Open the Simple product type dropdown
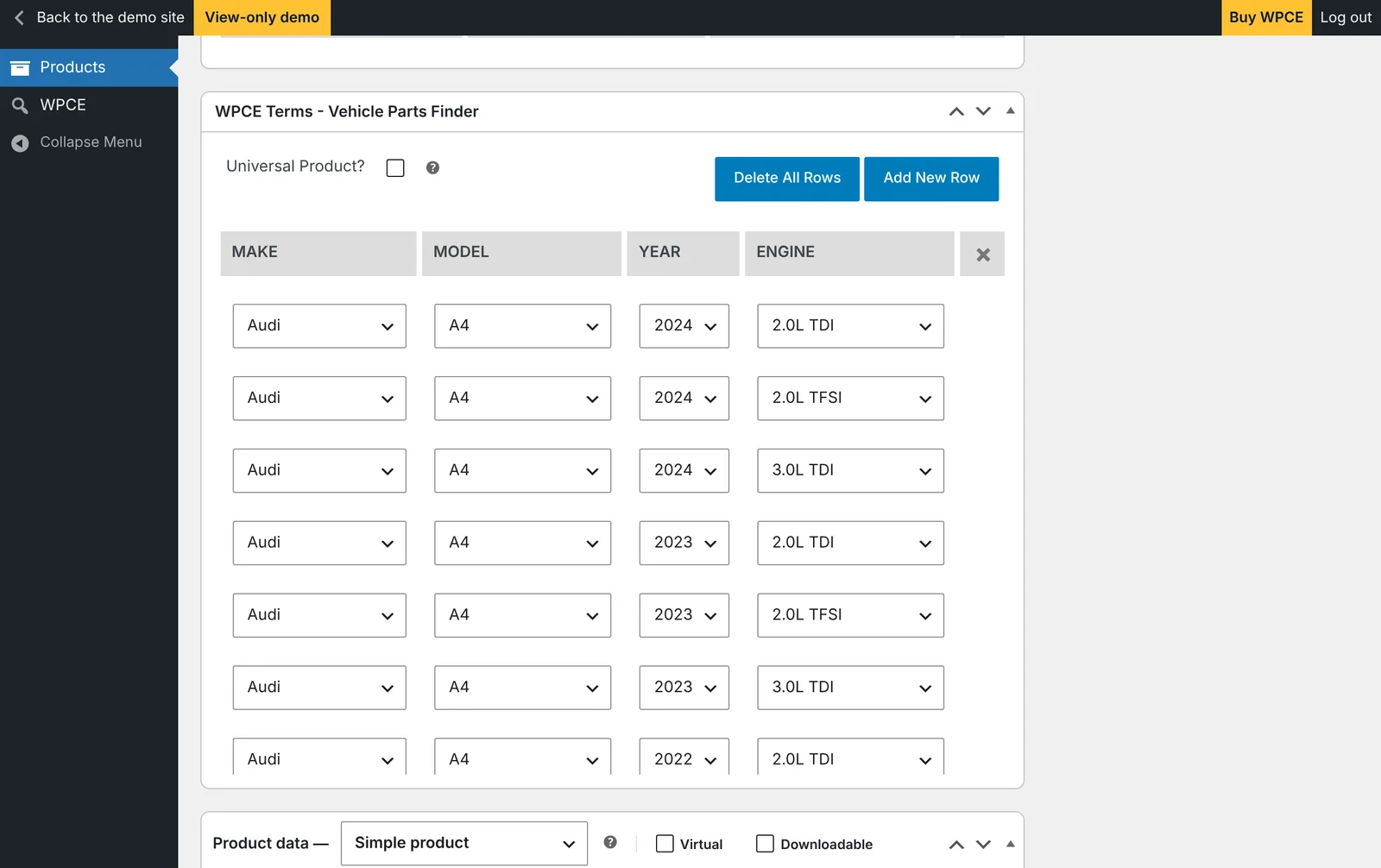The image size is (1381, 868). [464, 843]
